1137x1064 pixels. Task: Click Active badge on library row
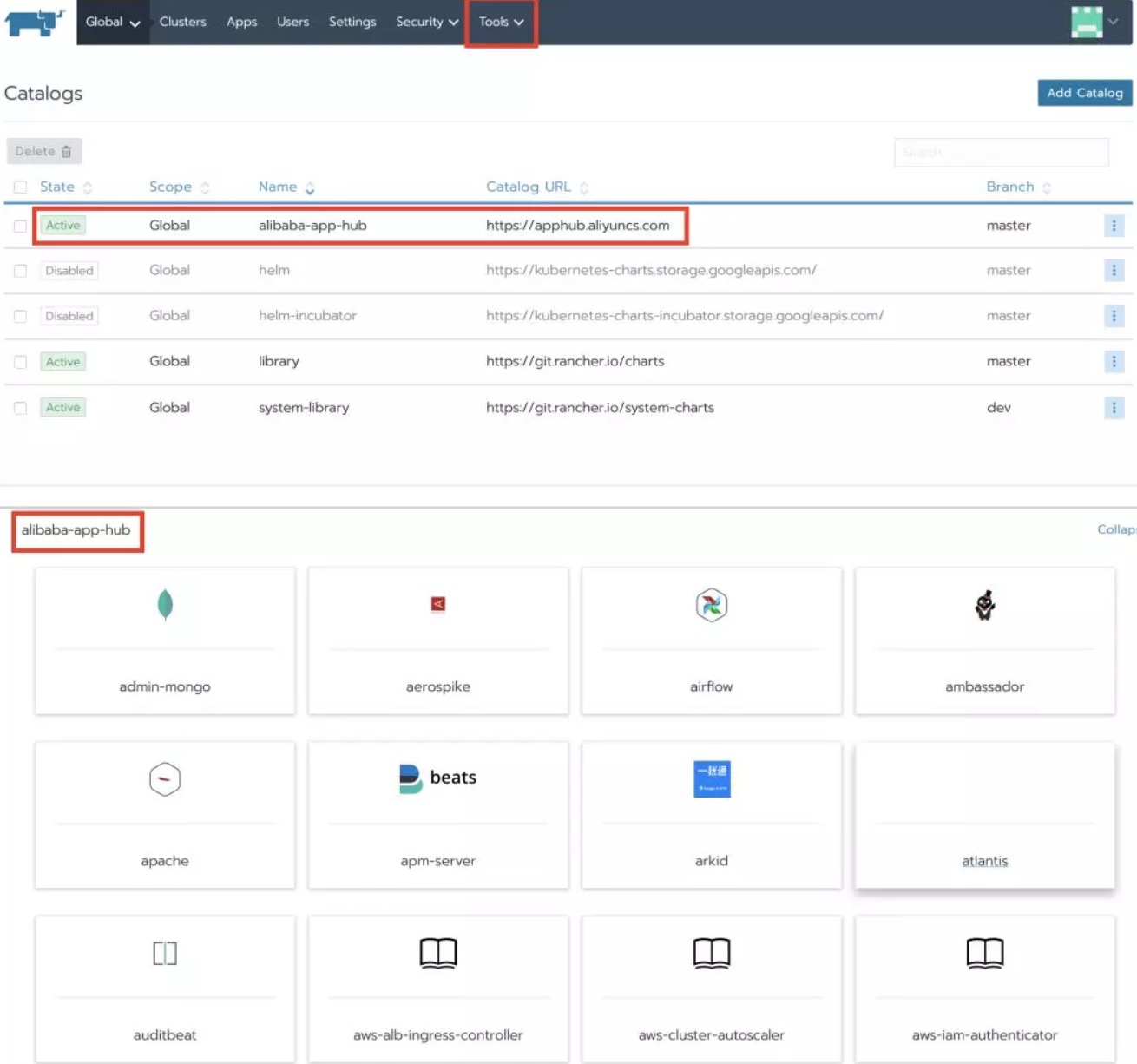[63, 362]
